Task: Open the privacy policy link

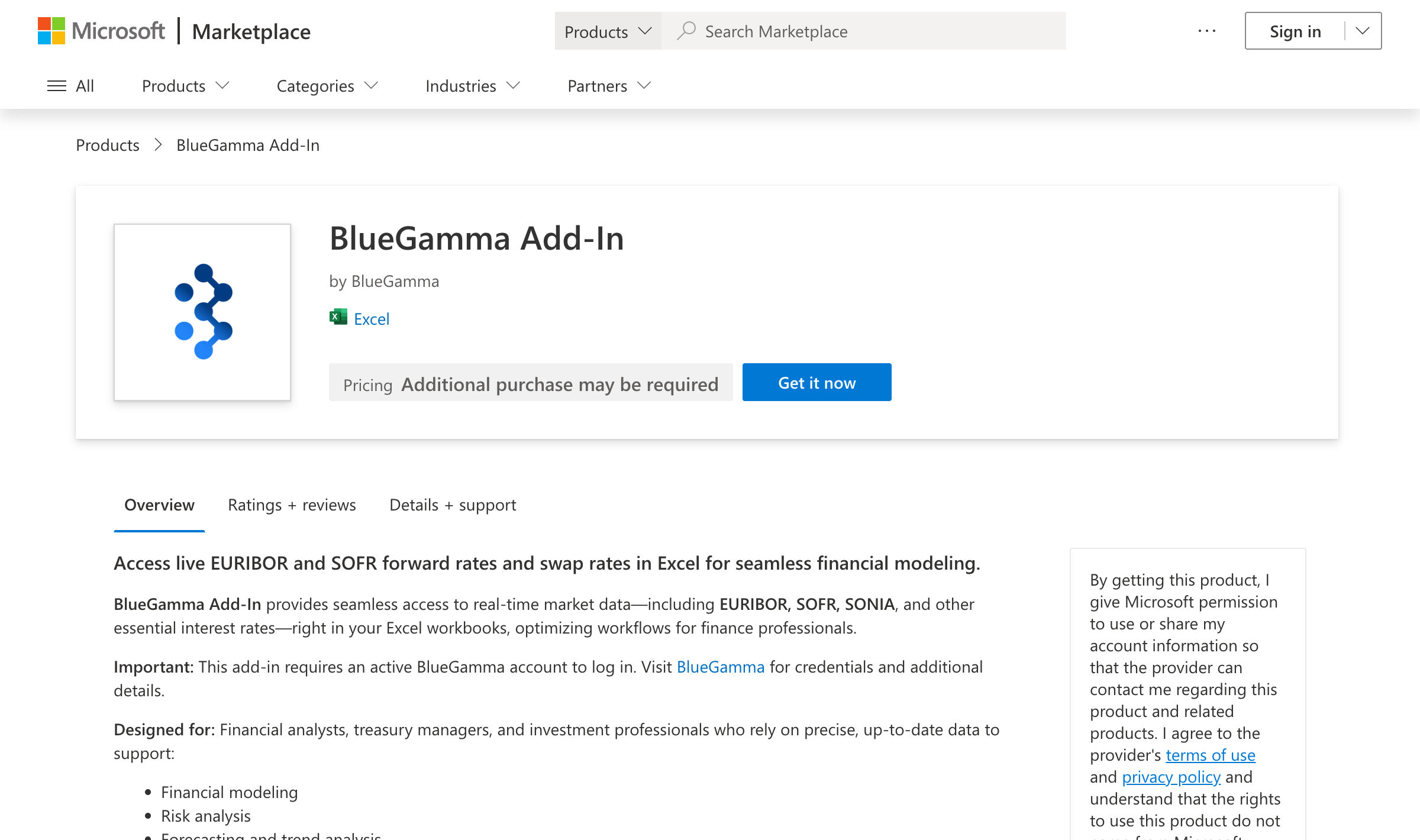Action: (x=1171, y=777)
